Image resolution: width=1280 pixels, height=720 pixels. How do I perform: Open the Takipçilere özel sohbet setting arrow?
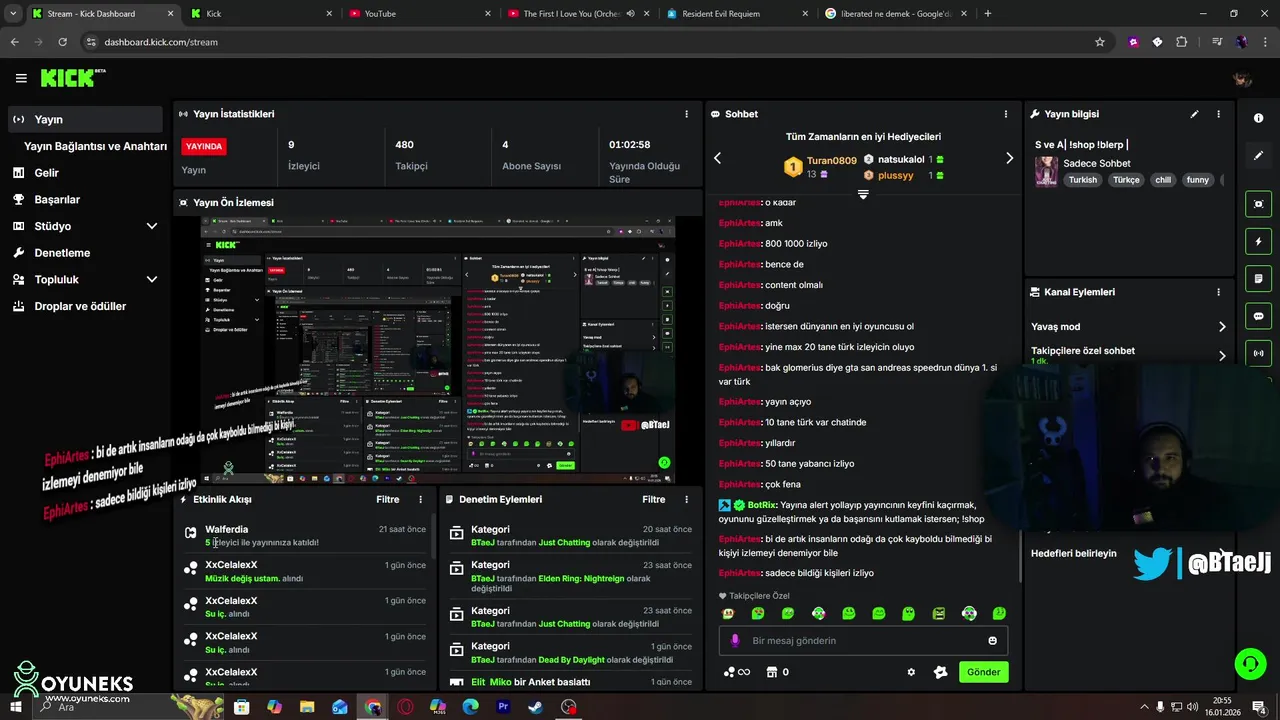1222,355
